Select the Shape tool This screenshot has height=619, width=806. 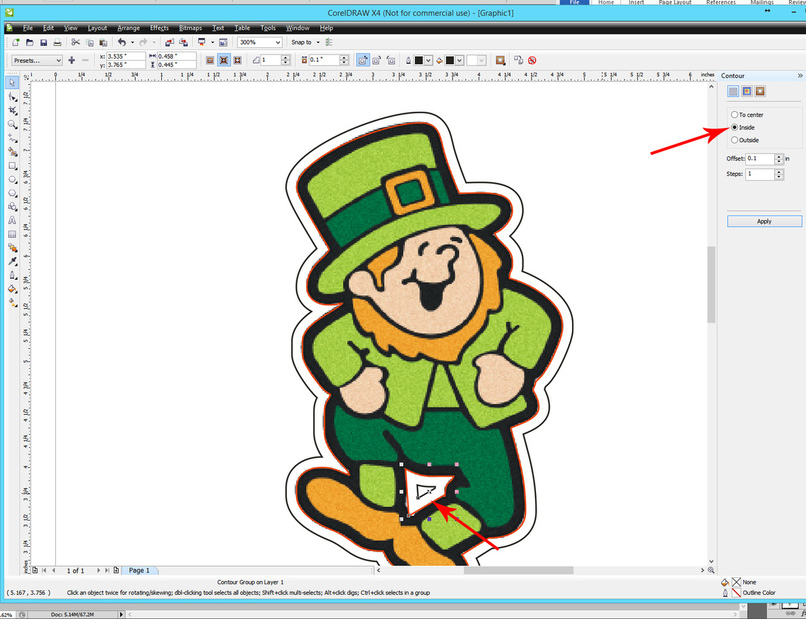tap(12, 96)
